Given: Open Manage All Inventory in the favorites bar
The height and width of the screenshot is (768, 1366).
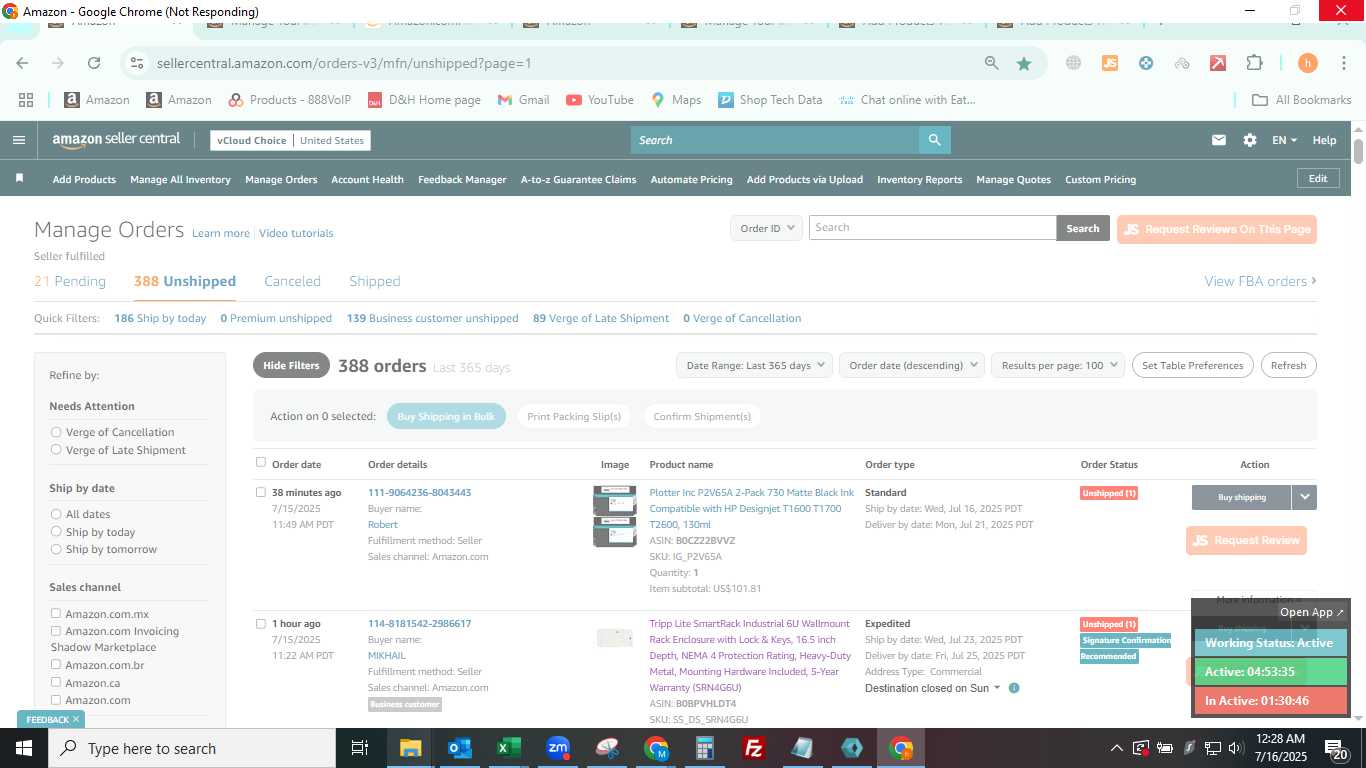Looking at the screenshot, I should [180, 179].
